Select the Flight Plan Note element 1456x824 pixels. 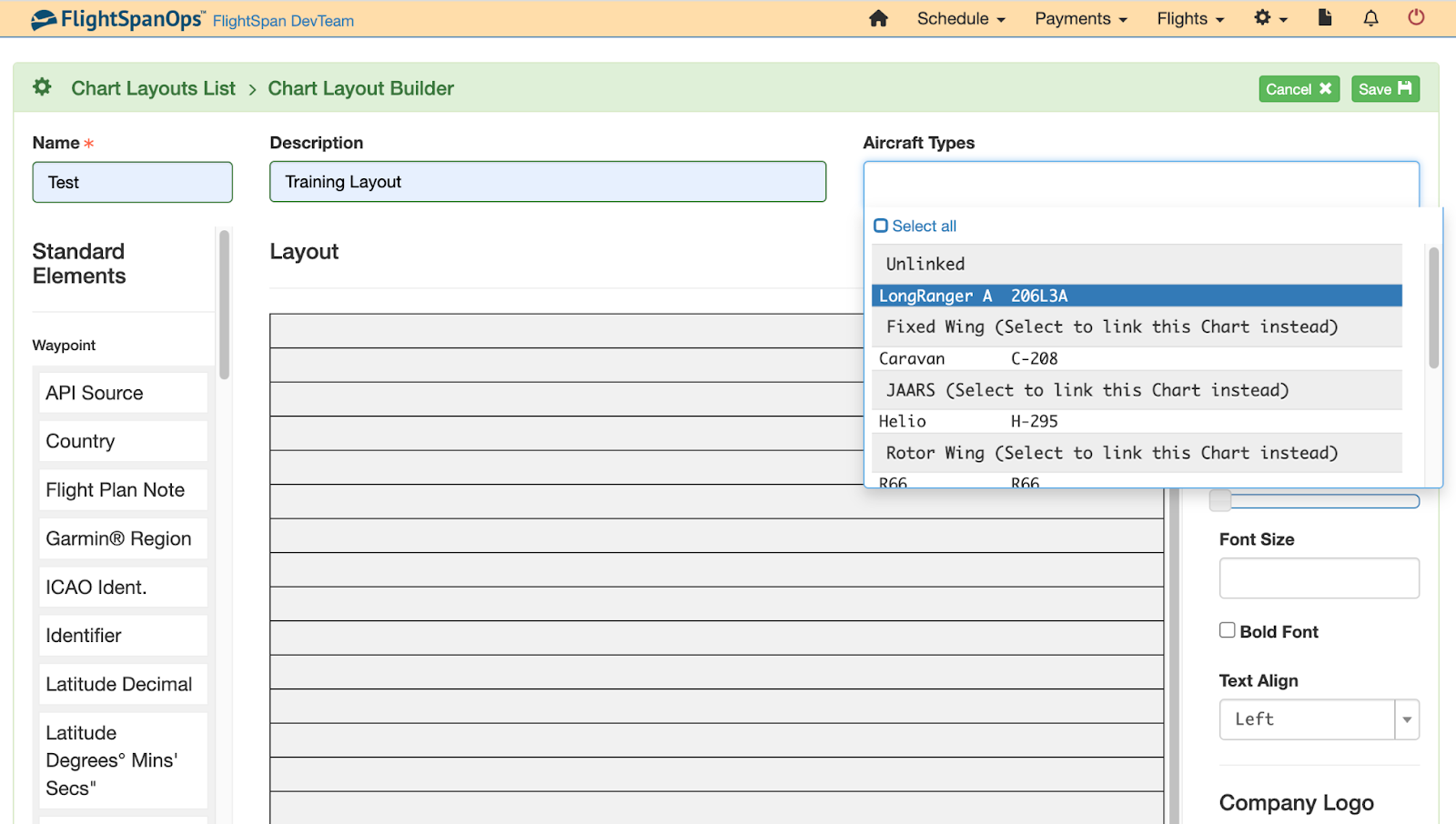pyautogui.click(x=121, y=489)
